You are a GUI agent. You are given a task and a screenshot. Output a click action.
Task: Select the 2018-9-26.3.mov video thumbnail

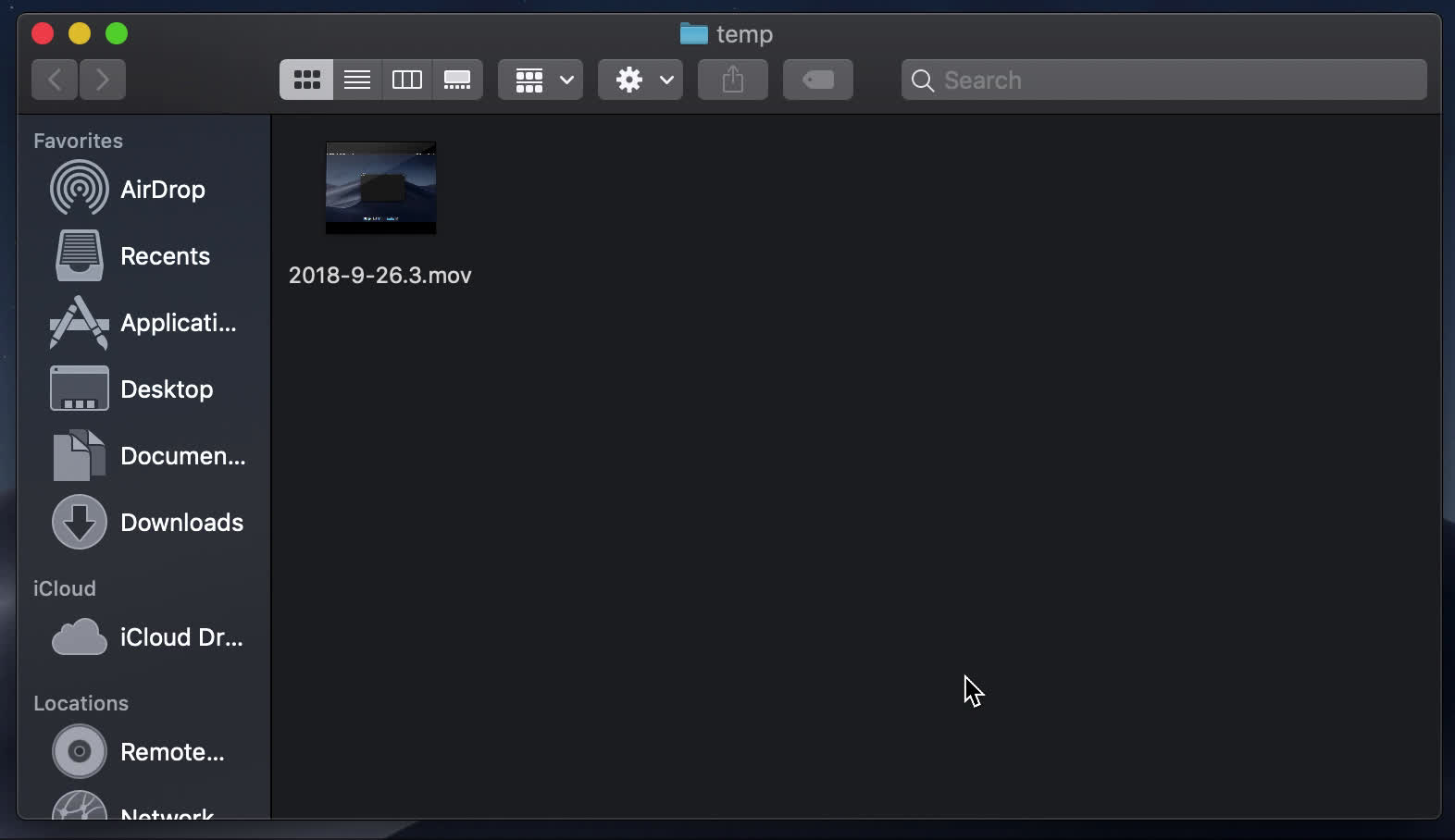pos(380,189)
